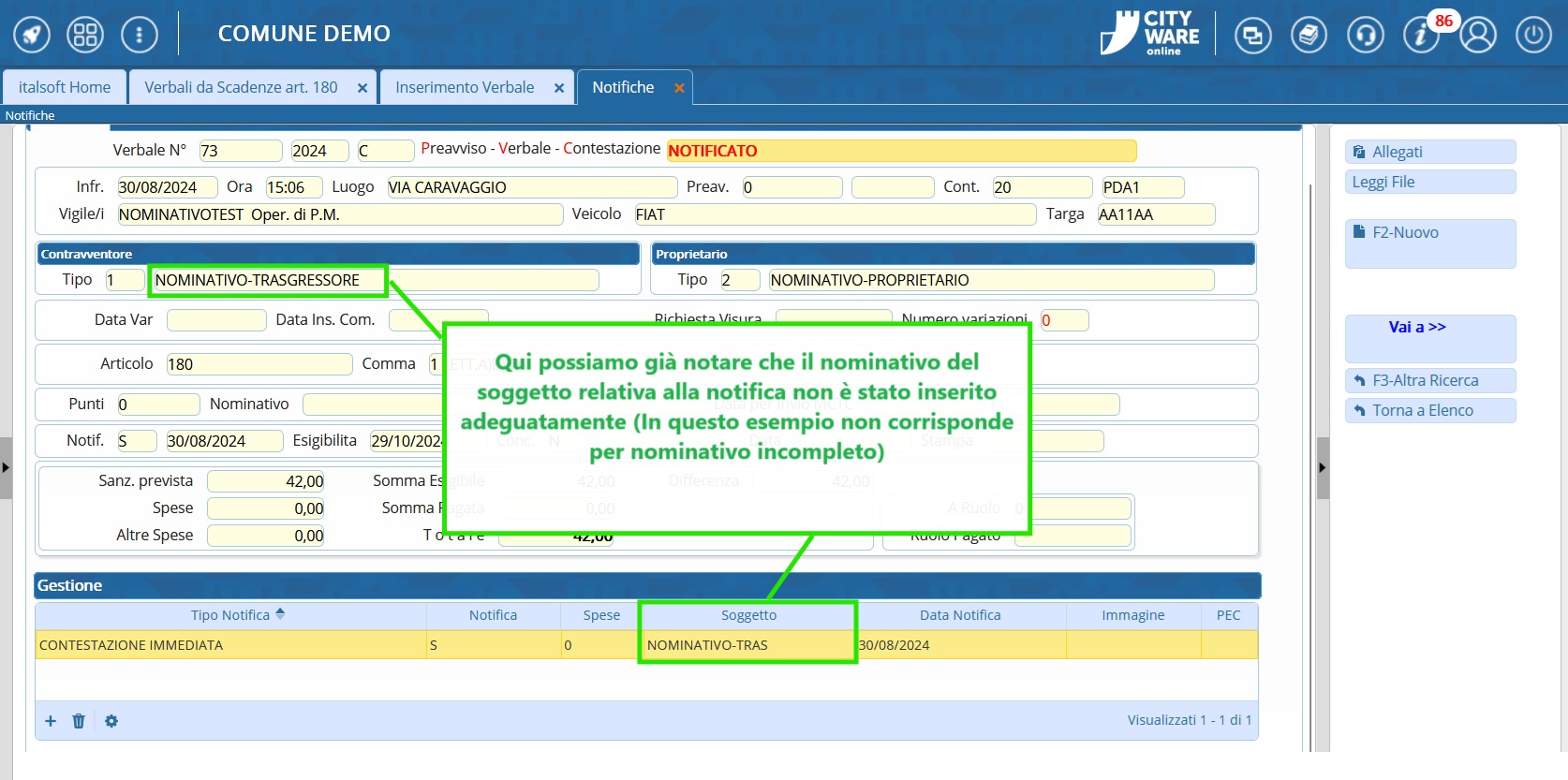This screenshot has height=780, width=1568.
Task: Click the headset support icon
Action: [x=1365, y=36]
